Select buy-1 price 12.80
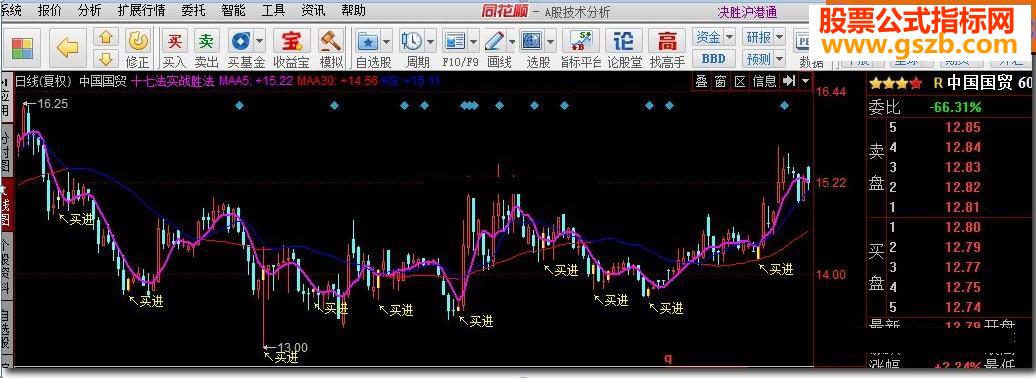The image size is (1036, 378). click(x=963, y=227)
